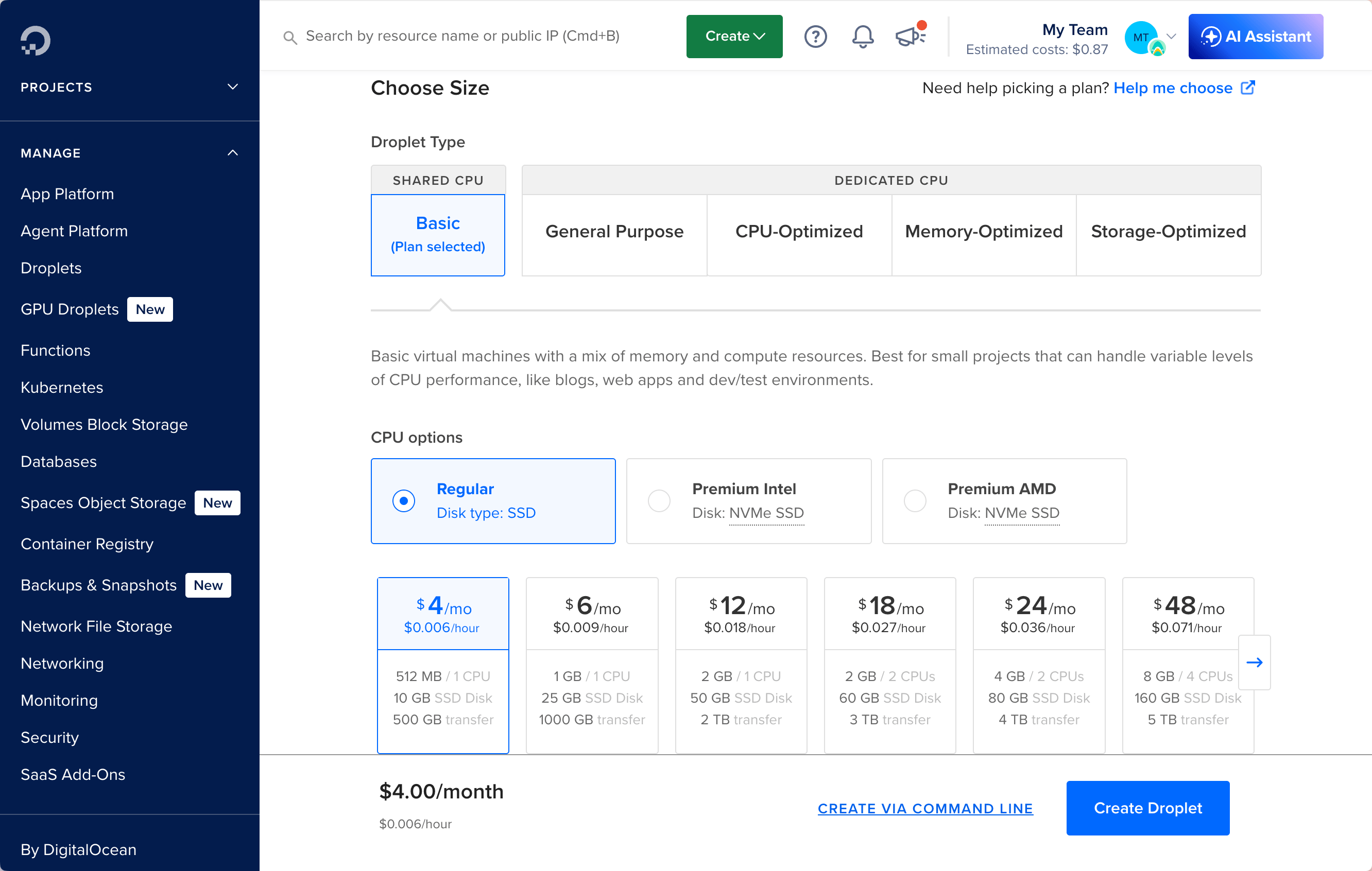Image resolution: width=1372 pixels, height=871 pixels.
Task: Open the Create dropdown button
Action: point(734,37)
